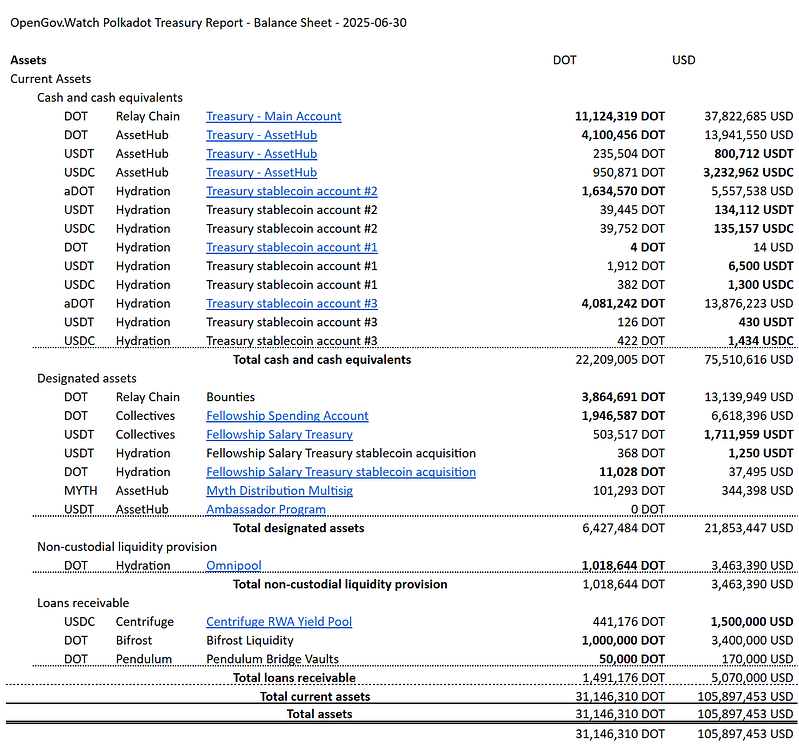Open the Treasury - Main Account link
The image size is (799, 750).
click(x=274, y=116)
